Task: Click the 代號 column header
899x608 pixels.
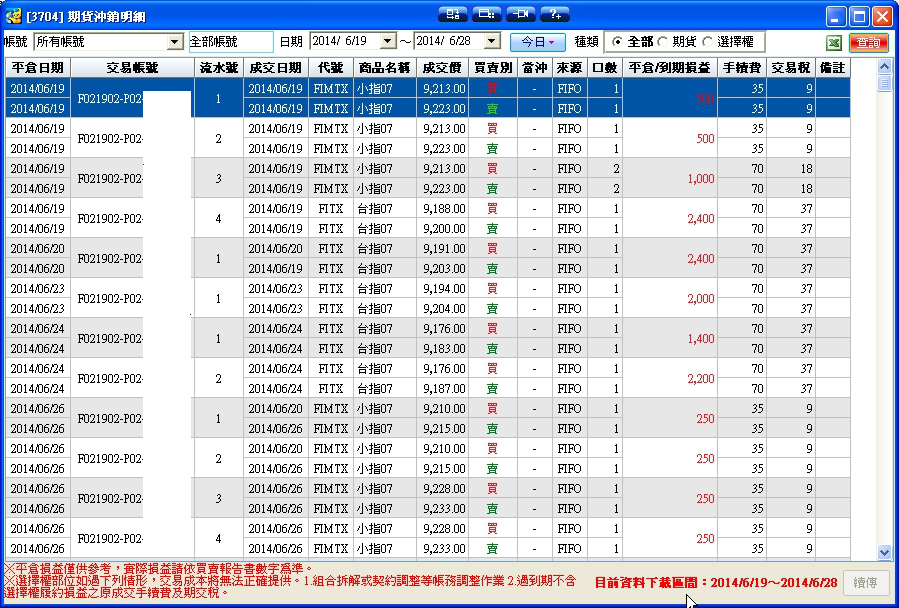Action: 330,68
